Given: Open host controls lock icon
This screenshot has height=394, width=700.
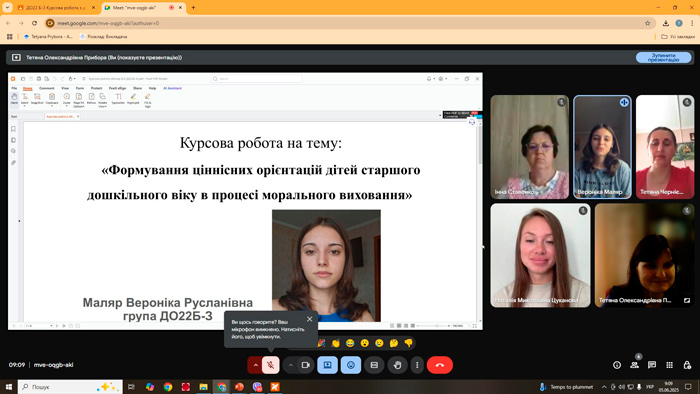Looking at the screenshot, I should pos(687,365).
